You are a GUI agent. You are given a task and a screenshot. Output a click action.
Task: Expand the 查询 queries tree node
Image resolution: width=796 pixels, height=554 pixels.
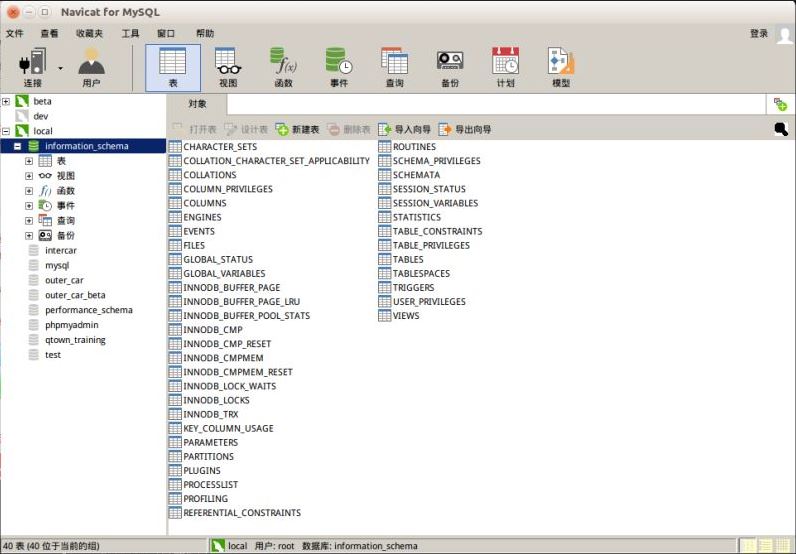(x=29, y=221)
